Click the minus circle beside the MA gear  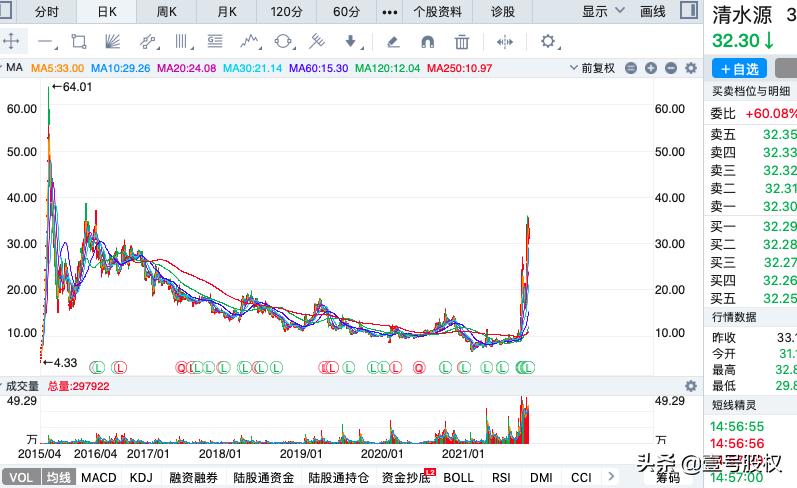[x=671, y=68]
